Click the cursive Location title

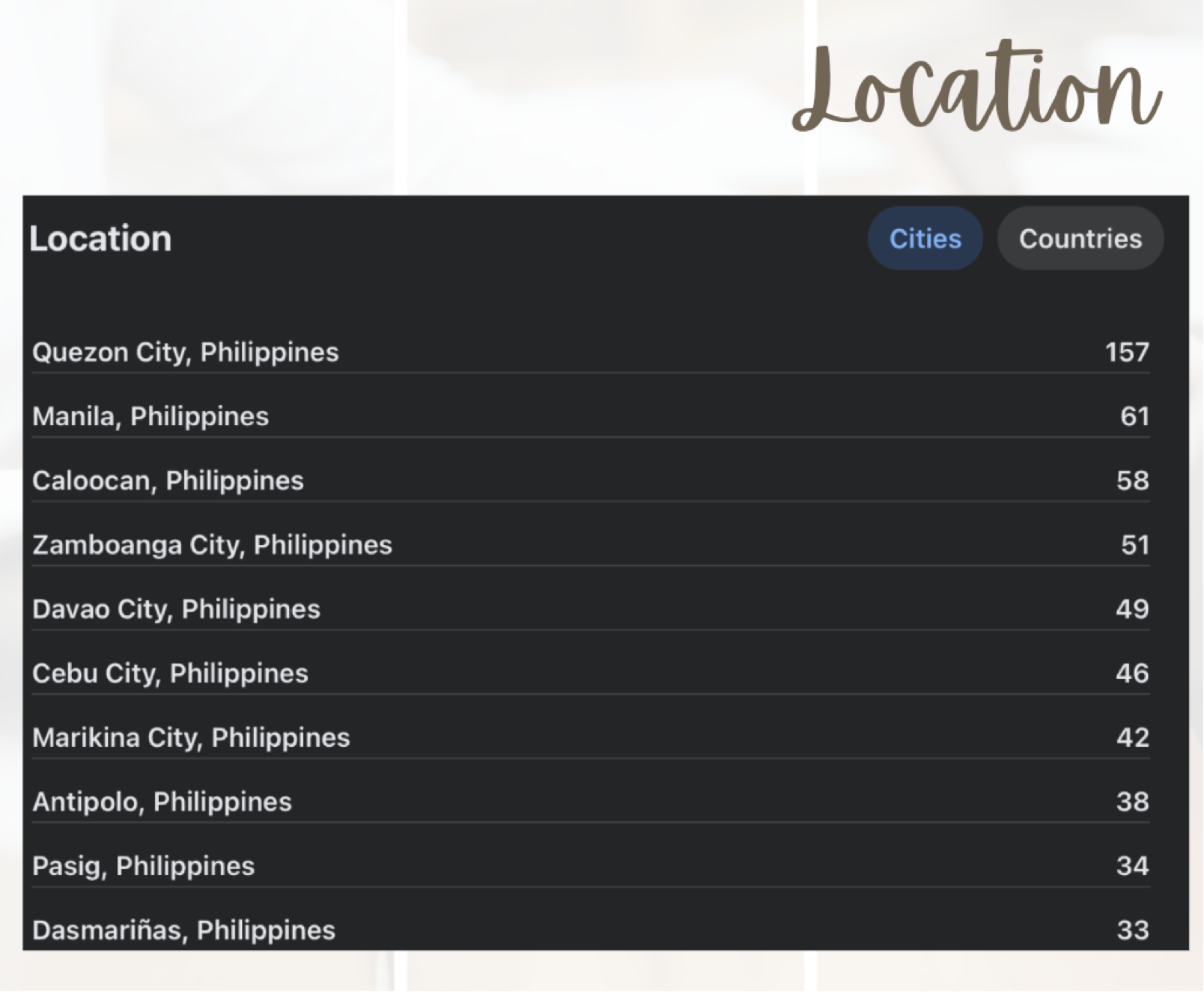point(977,86)
